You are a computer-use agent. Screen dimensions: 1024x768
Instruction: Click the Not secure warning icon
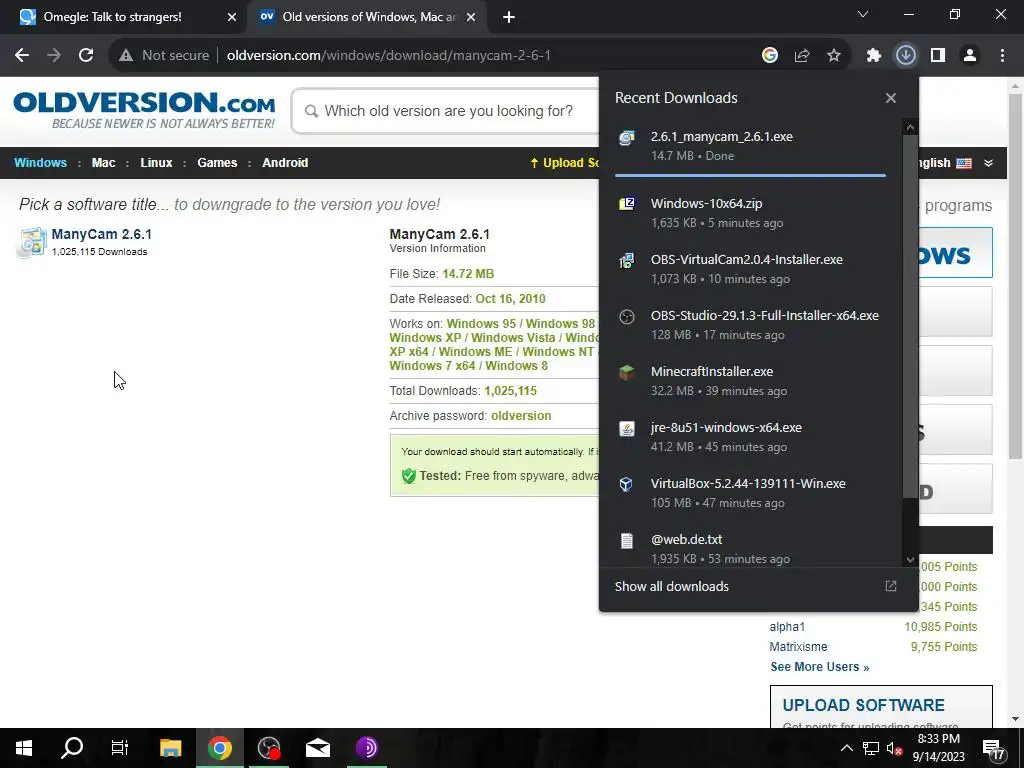126,56
